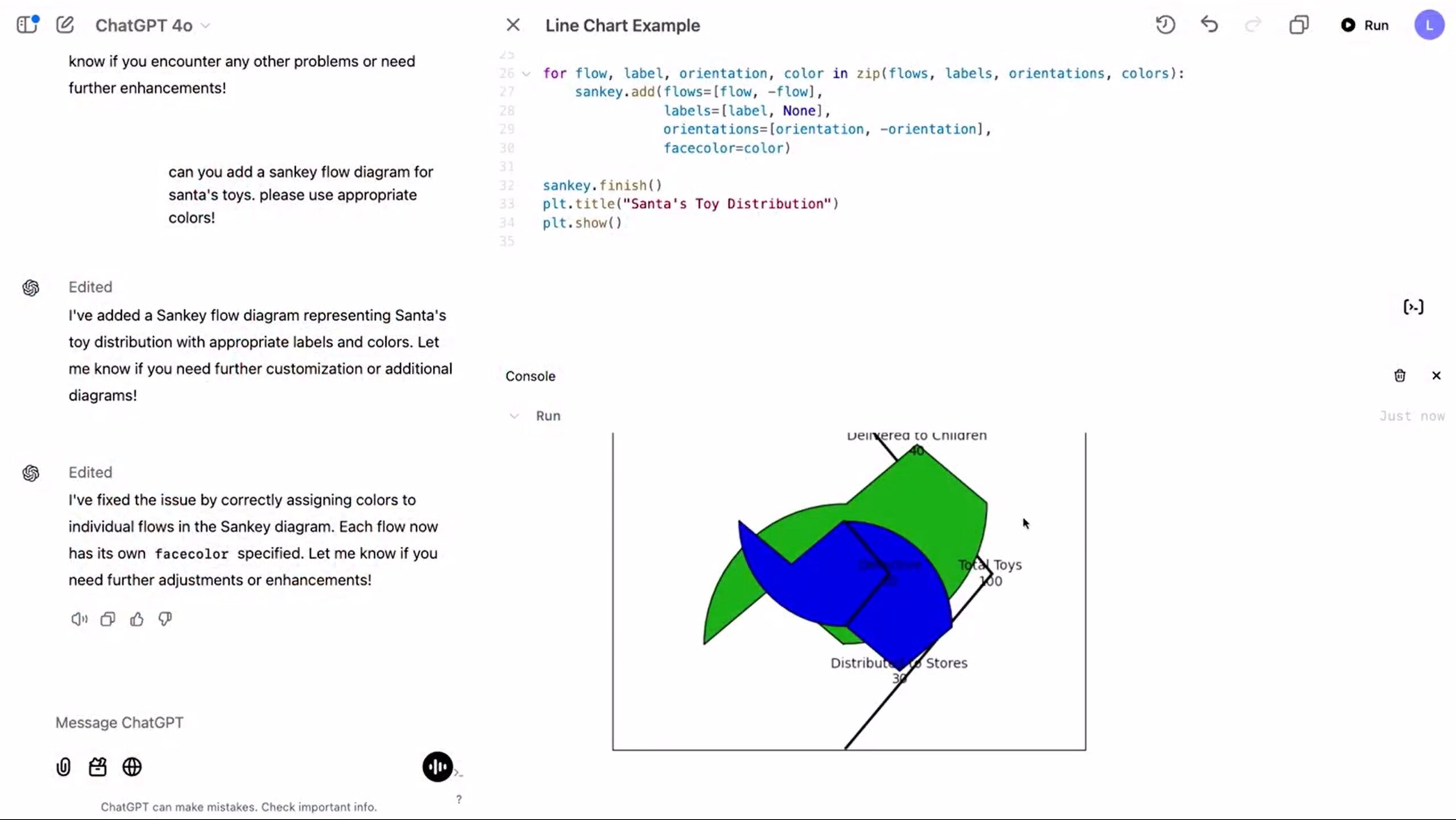Viewport: 1456px width, 820px height.
Task: Fold the code block at line 26
Action: click(526, 73)
